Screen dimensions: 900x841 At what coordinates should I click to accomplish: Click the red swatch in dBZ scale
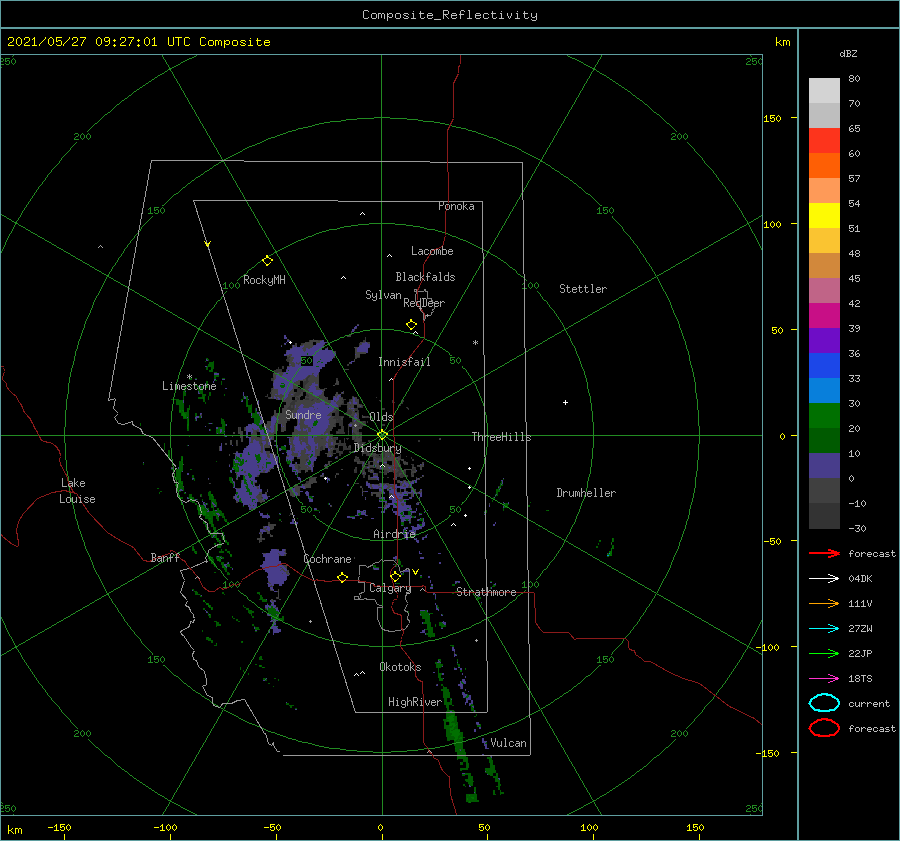[x=824, y=141]
